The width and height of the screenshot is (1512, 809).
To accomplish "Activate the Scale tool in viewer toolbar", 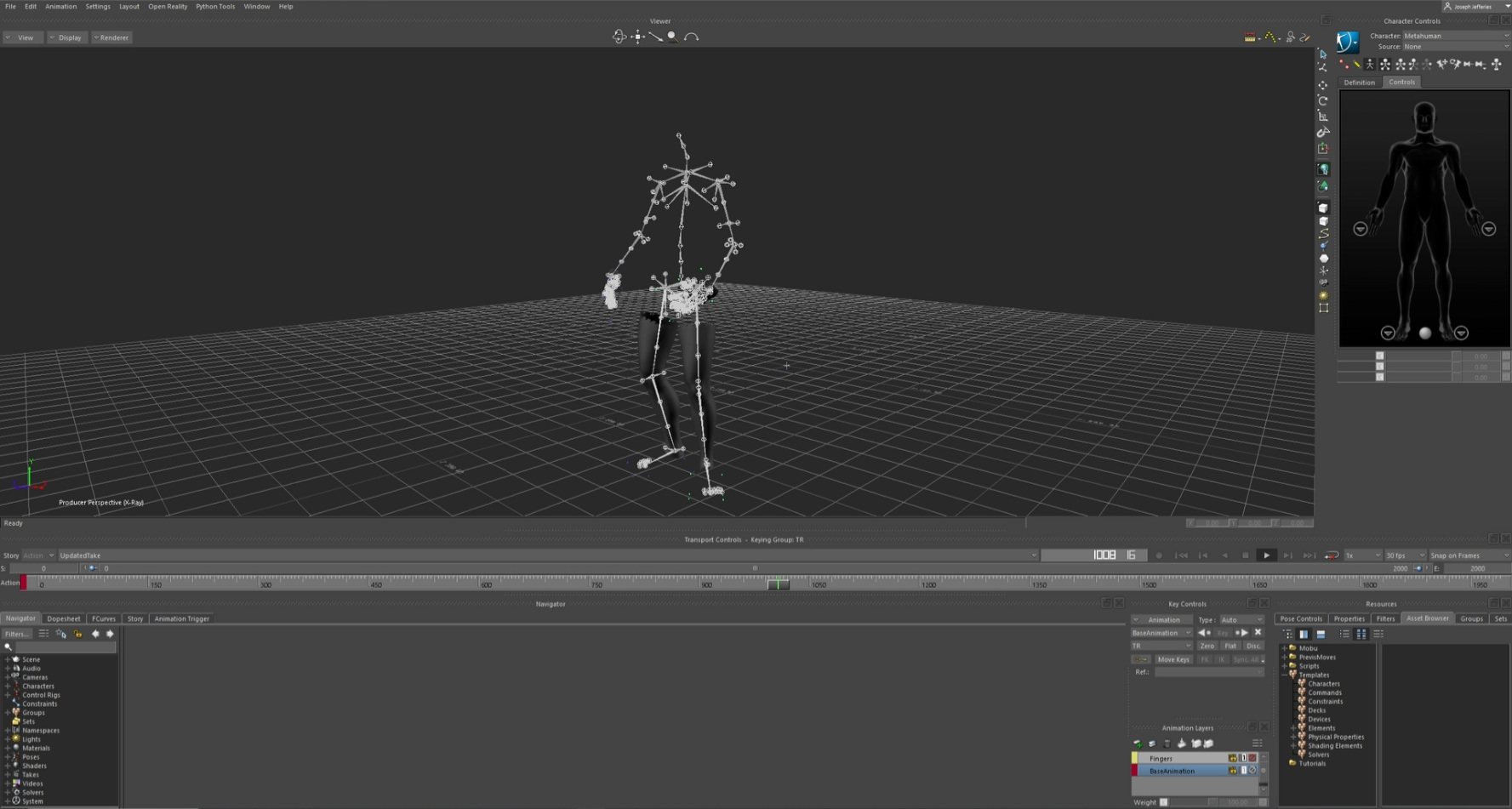I will (1323, 116).
